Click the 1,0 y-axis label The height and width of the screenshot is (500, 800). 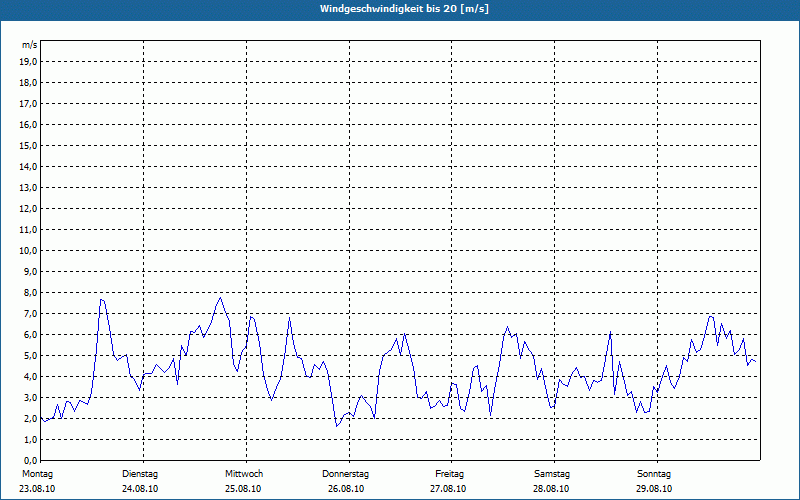click(30, 439)
